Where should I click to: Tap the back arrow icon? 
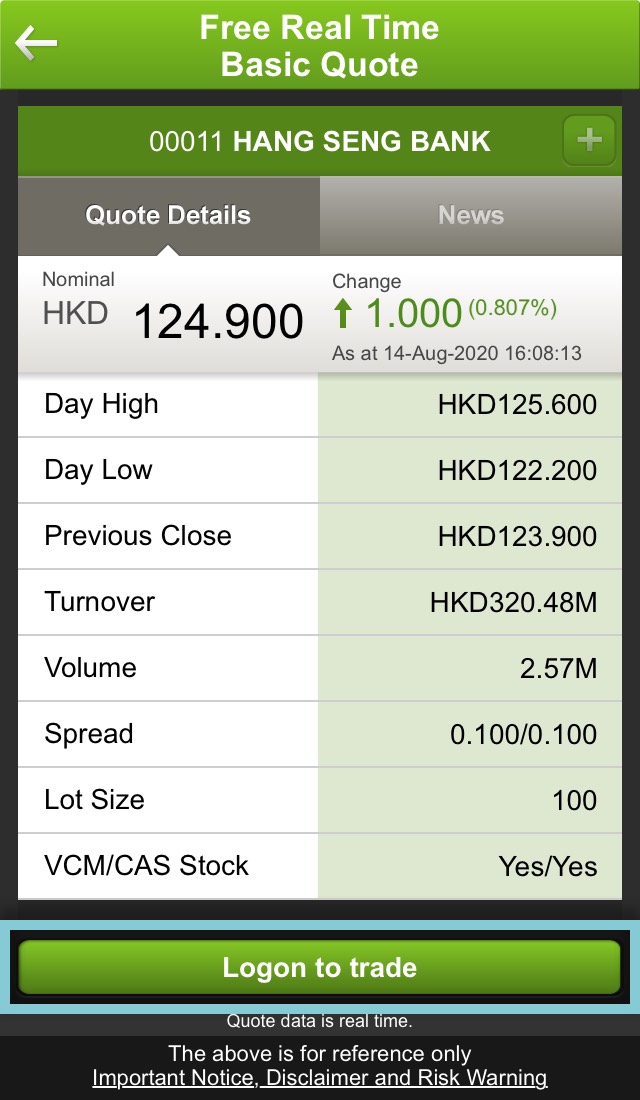tap(36, 43)
